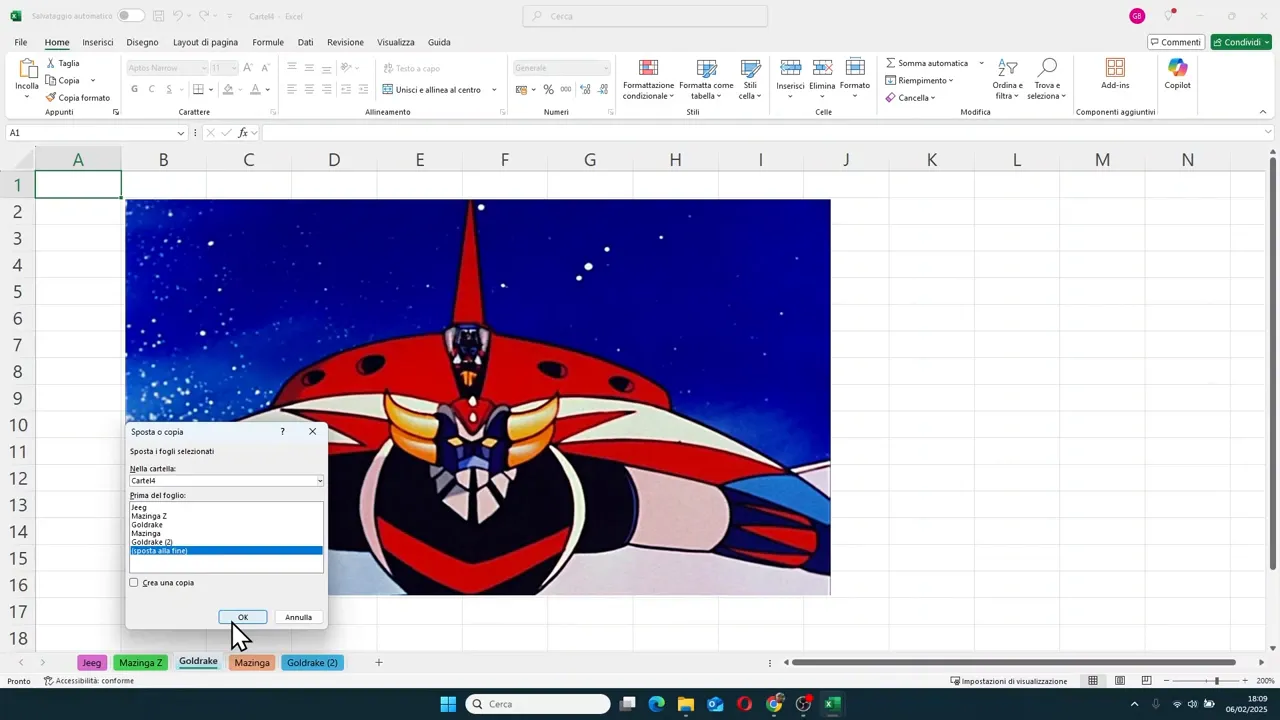Select the Jeeg sheet tab
Image resolution: width=1280 pixels, height=720 pixels.
[x=91, y=663]
